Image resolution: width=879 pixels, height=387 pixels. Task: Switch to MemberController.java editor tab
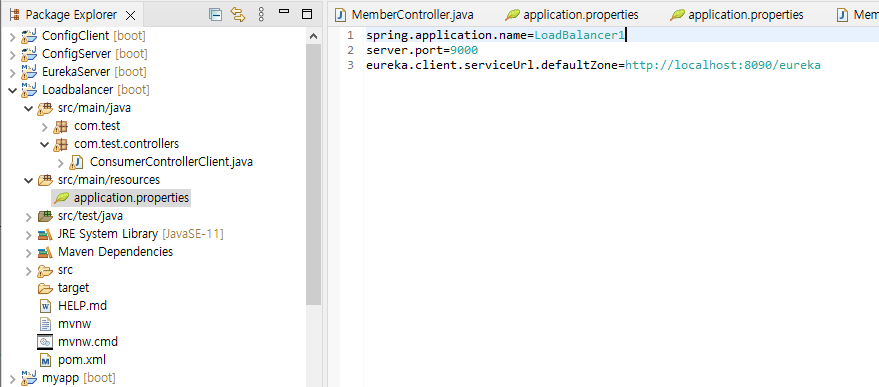click(404, 15)
